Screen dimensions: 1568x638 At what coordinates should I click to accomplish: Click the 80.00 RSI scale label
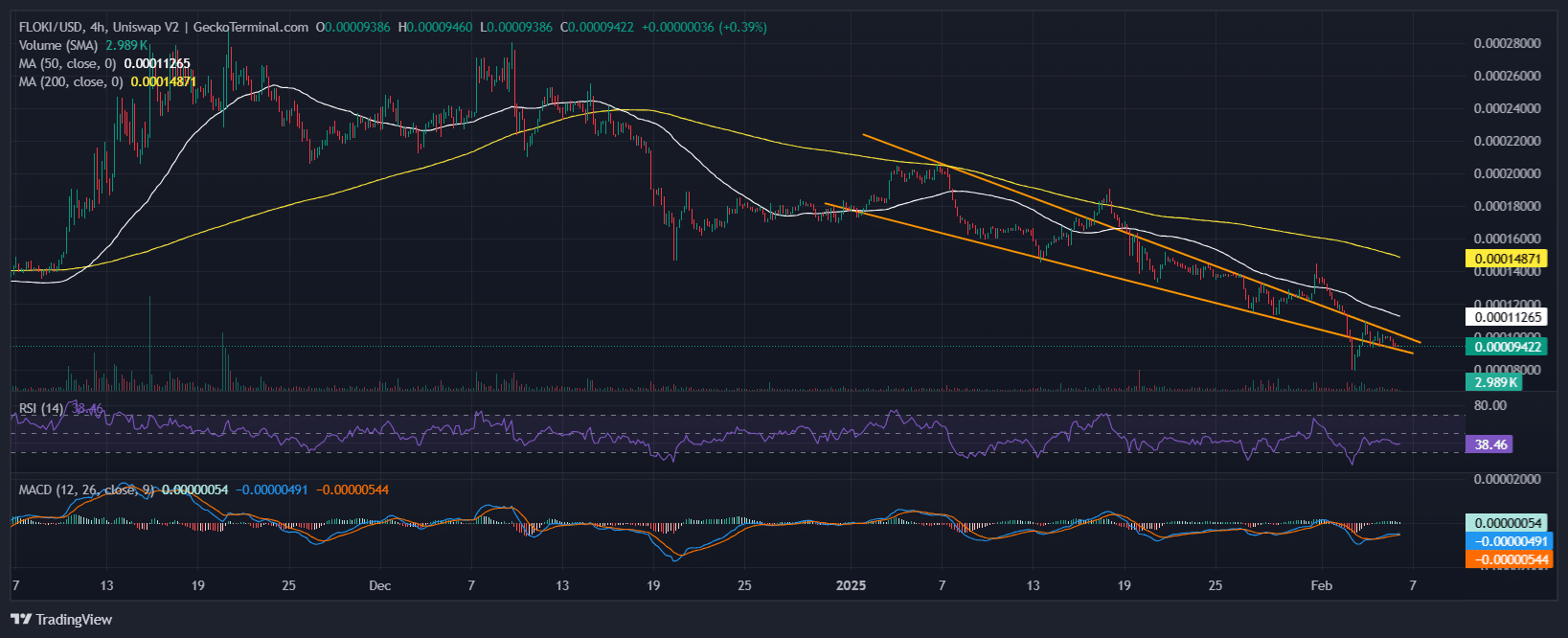coord(1490,405)
